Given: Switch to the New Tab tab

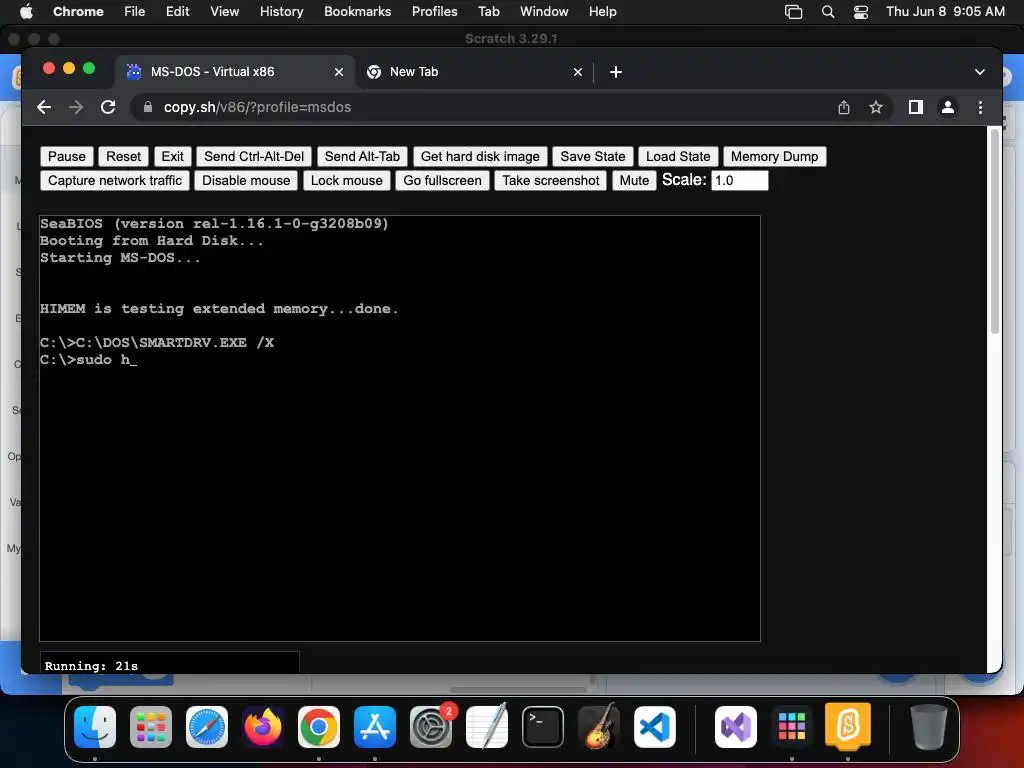Looking at the screenshot, I should tap(473, 72).
